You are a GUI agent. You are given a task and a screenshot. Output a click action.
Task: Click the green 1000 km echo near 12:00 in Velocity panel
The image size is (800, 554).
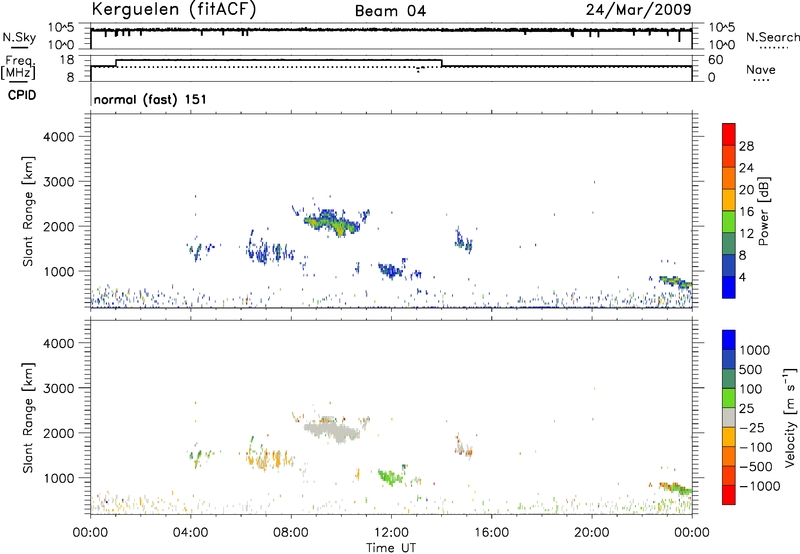click(391, 477)
